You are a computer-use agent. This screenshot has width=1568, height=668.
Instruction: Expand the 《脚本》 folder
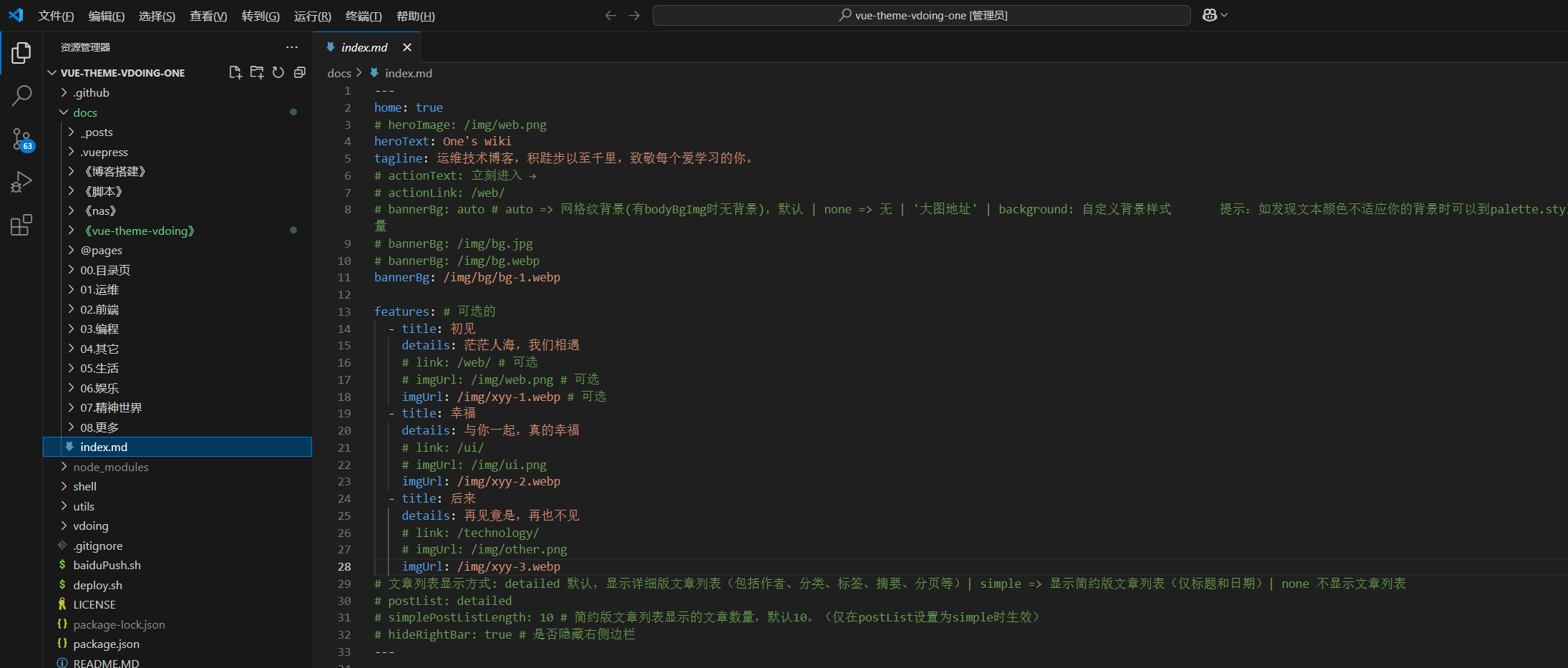click(x=177, y=191)
